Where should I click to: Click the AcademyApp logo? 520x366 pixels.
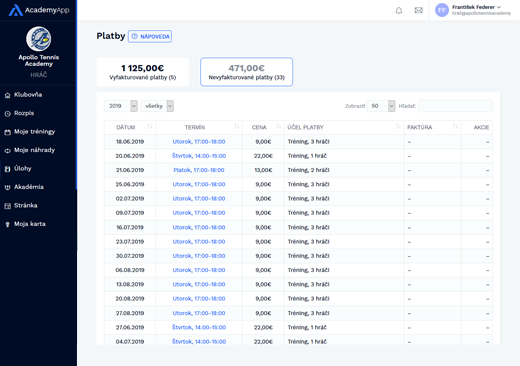click(x=39, y=10)
